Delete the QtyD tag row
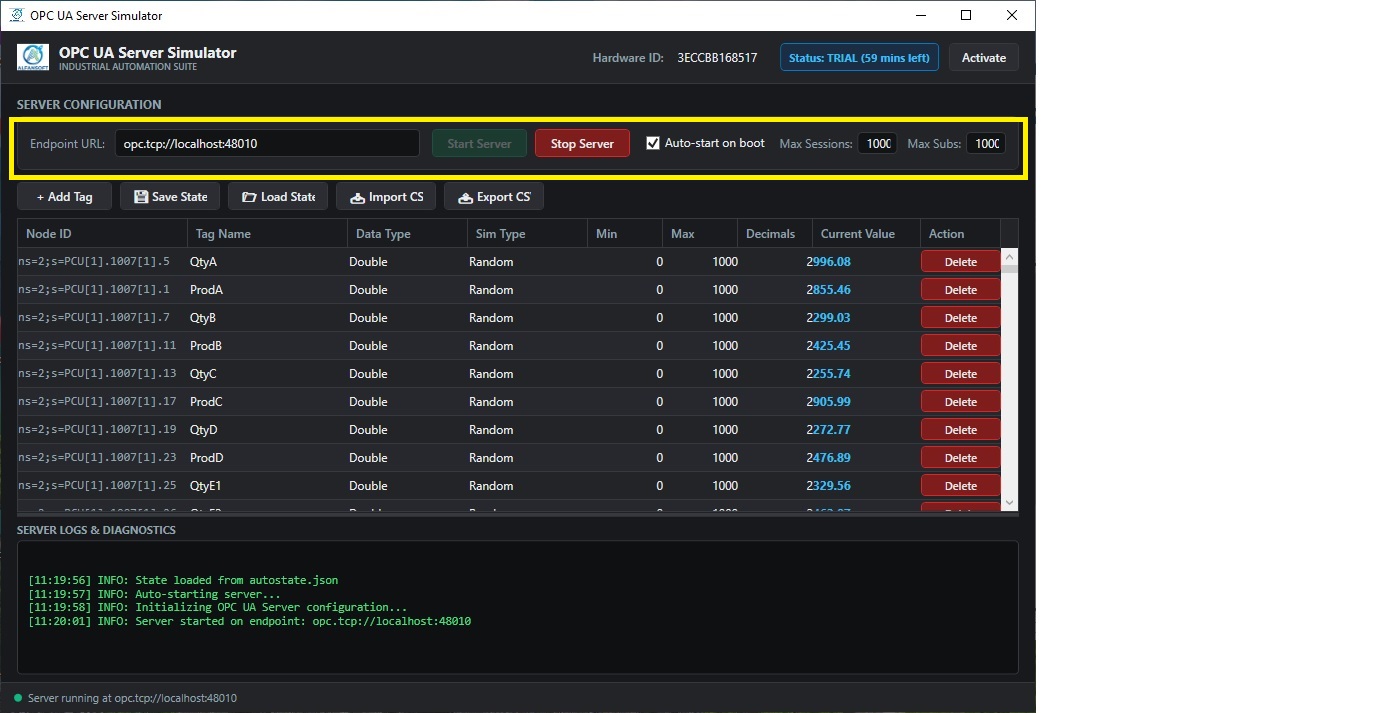1376x713 pixels. tap(960, 430)
